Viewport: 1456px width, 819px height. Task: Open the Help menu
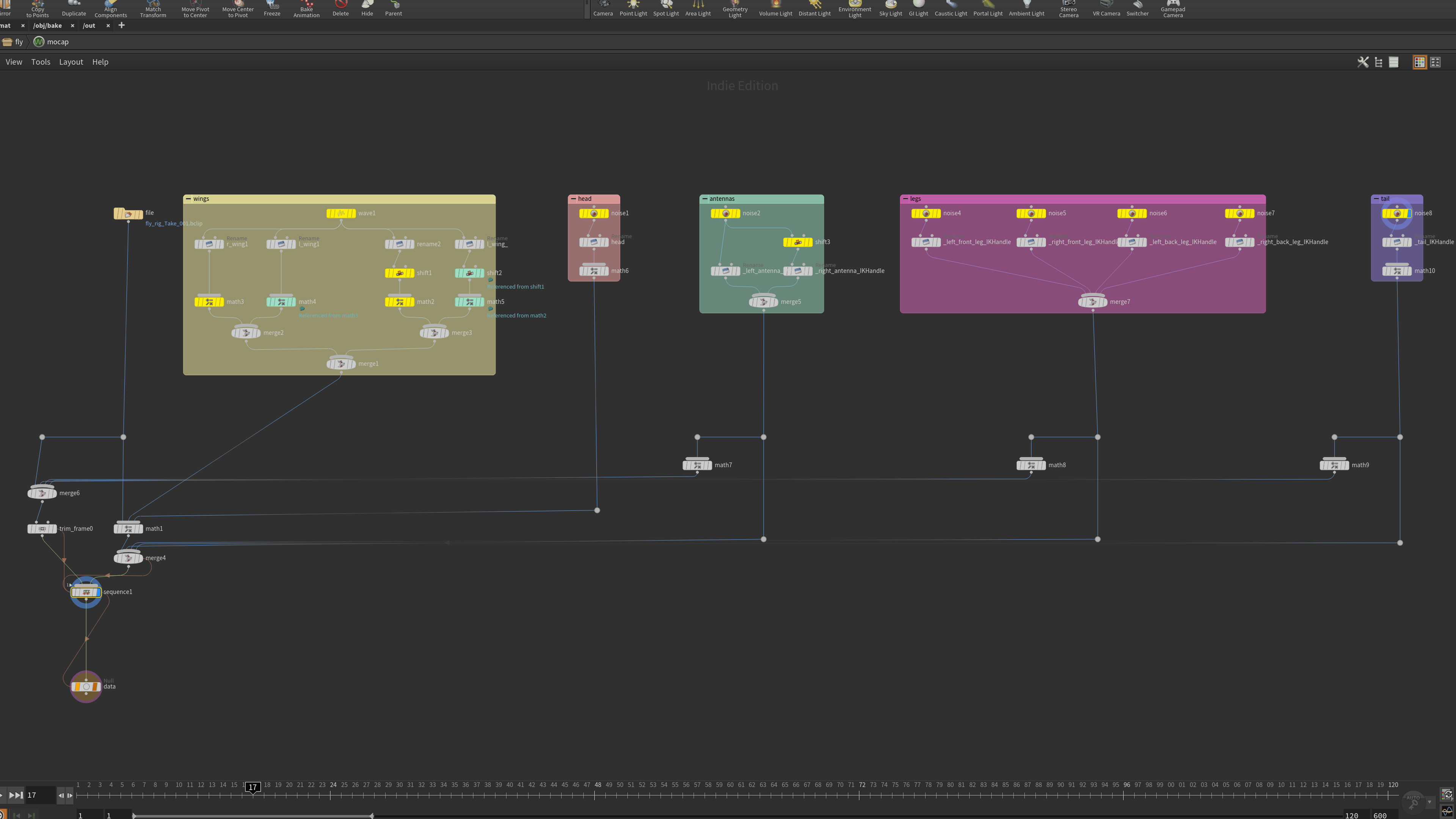tap(100, 62)
